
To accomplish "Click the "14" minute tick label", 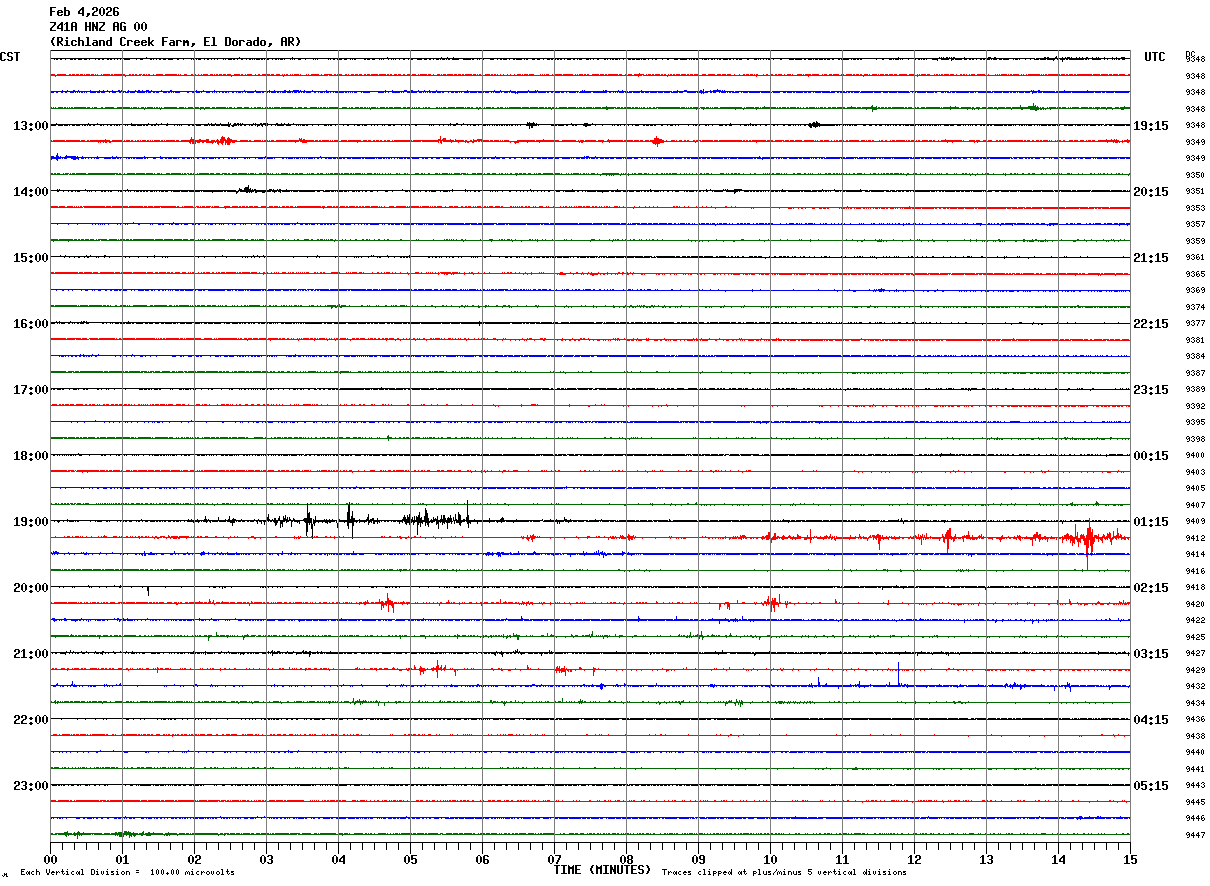I will point(1058,859).
